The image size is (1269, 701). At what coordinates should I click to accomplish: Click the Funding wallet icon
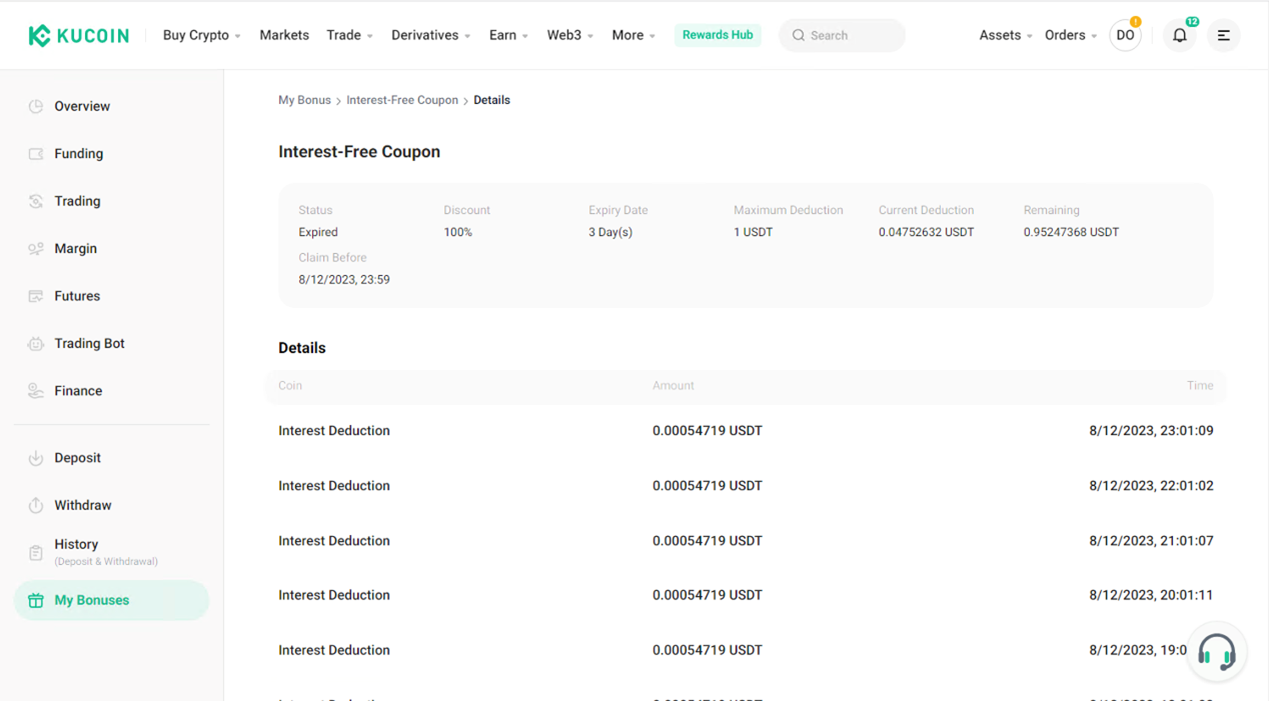[x=36, y=154]
